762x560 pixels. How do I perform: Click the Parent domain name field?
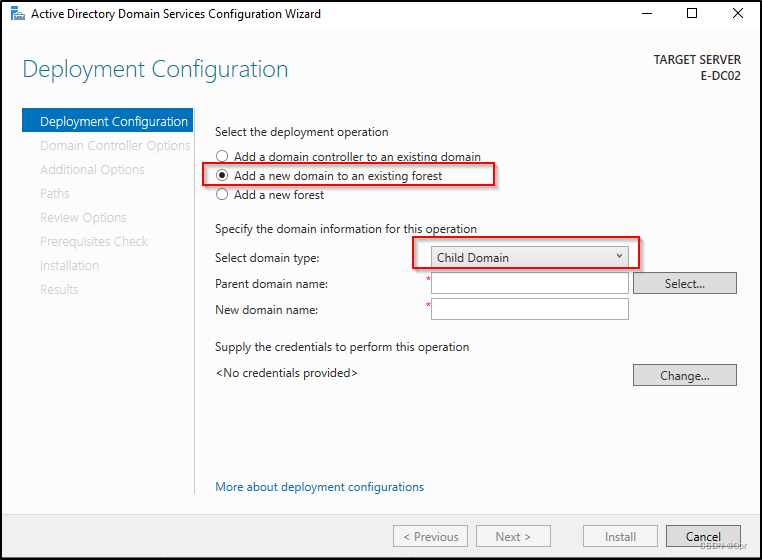[530, 283]
